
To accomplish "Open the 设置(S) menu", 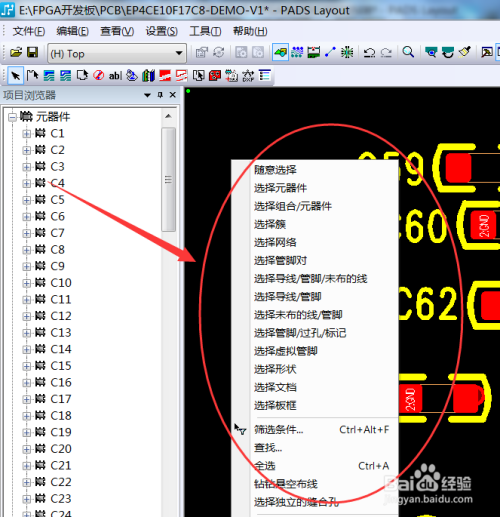I will tap(161, 31).
